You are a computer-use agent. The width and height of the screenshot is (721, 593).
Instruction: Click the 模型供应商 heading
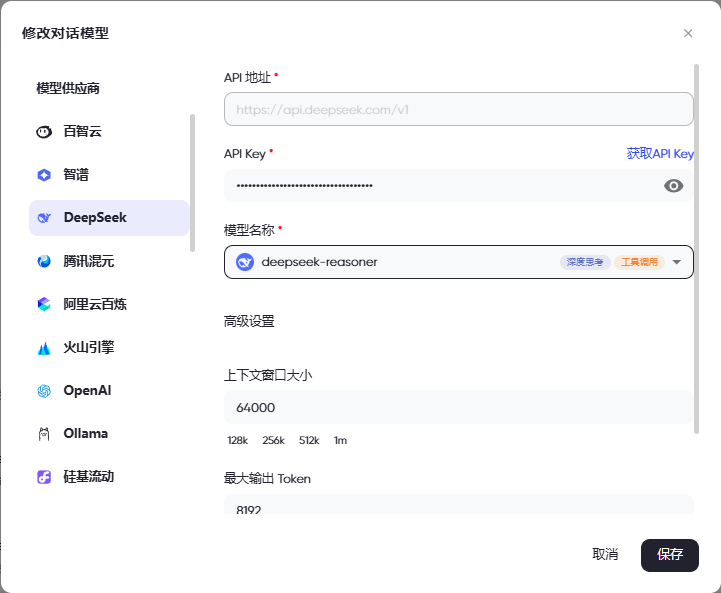(68, 88)
